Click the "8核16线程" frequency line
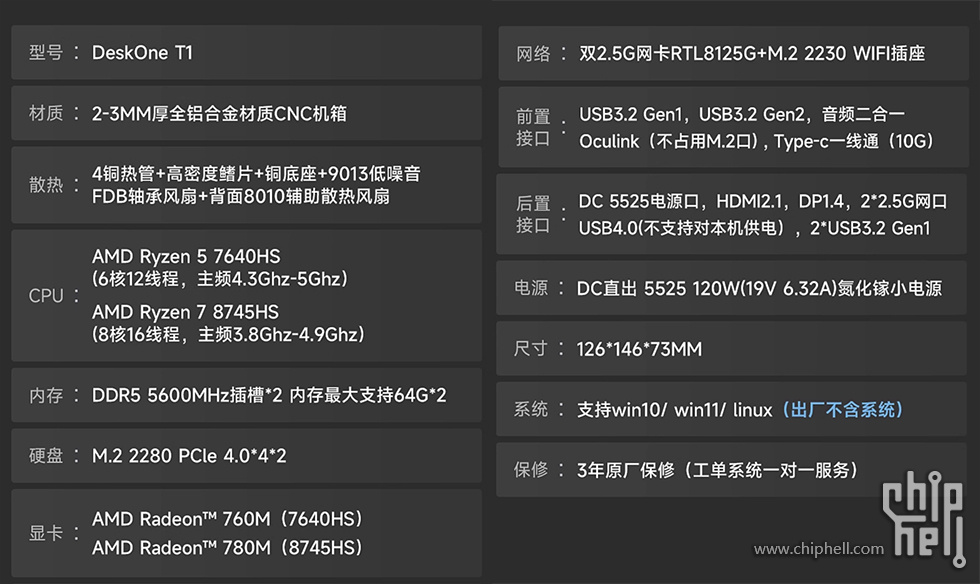This screenshot has height=584, width=980. (x=228, y=335)
